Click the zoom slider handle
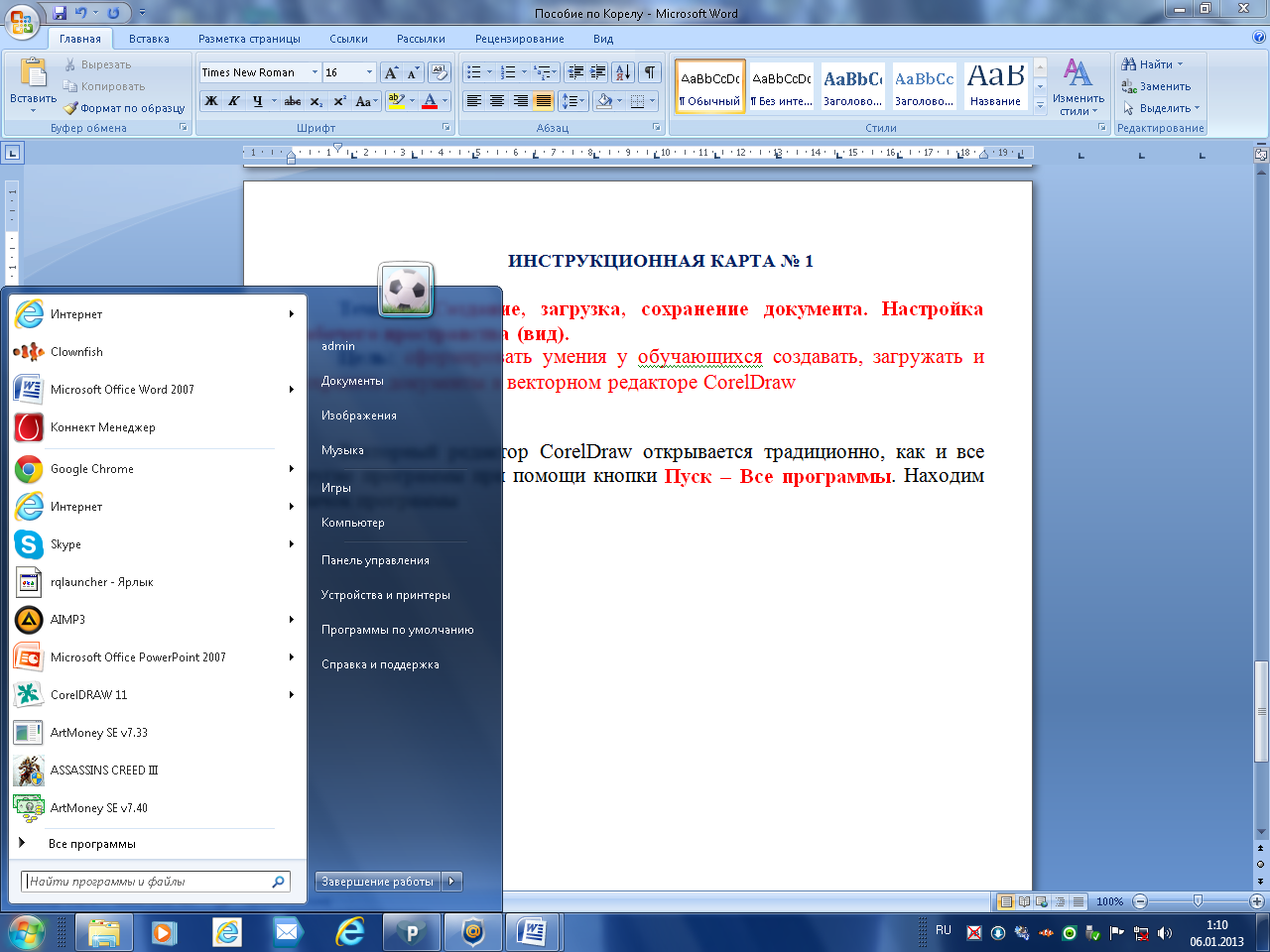1270x952 pixels. click(x=1198, y=901)
